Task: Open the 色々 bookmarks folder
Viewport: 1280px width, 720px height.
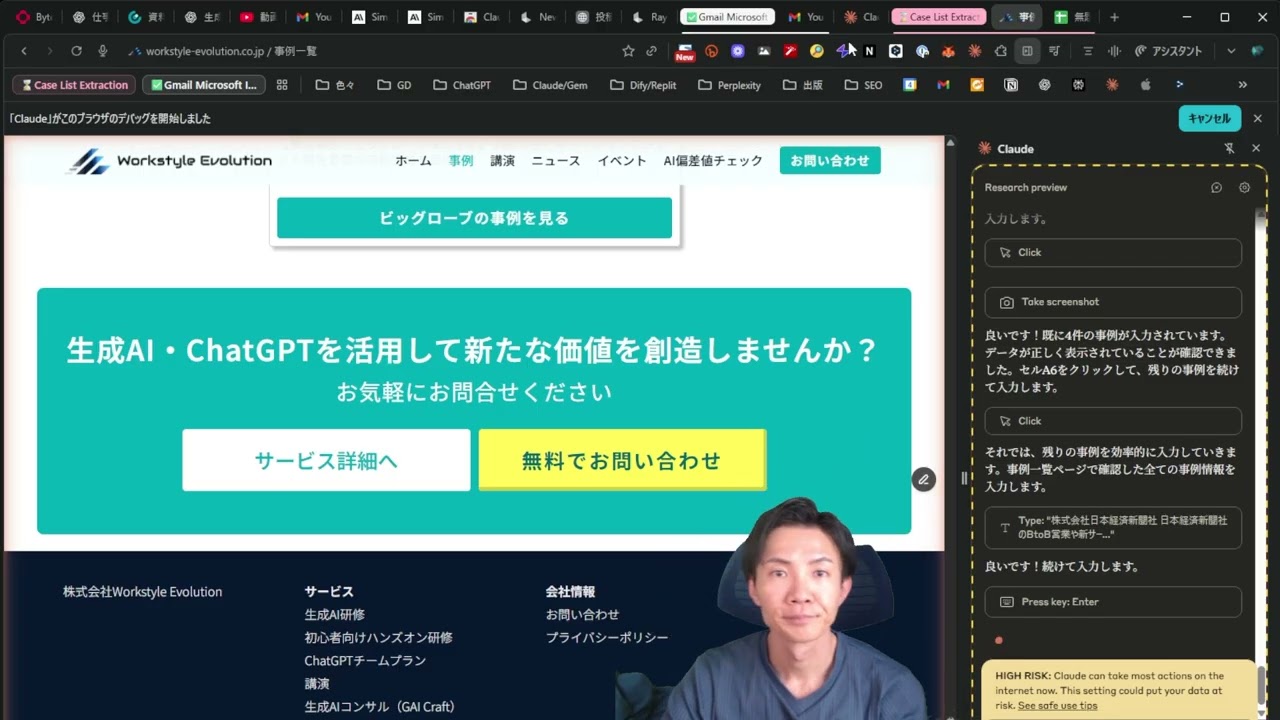Action: [x=335, y=85]
